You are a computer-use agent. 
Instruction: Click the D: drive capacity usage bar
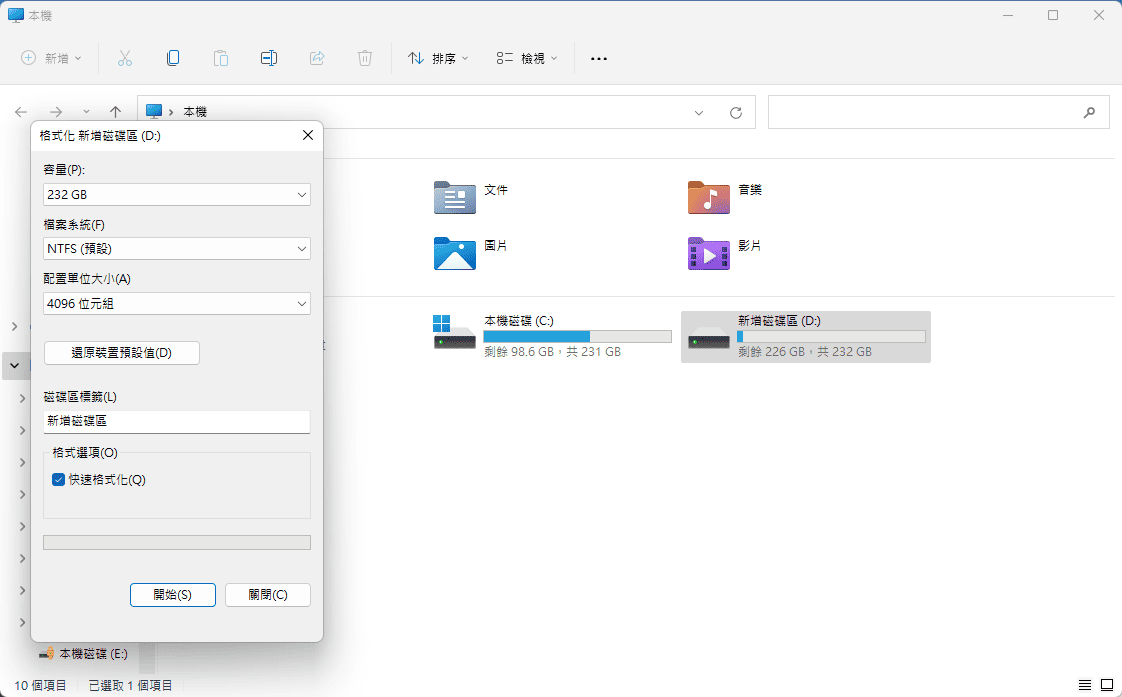click(x=831, y=337)
